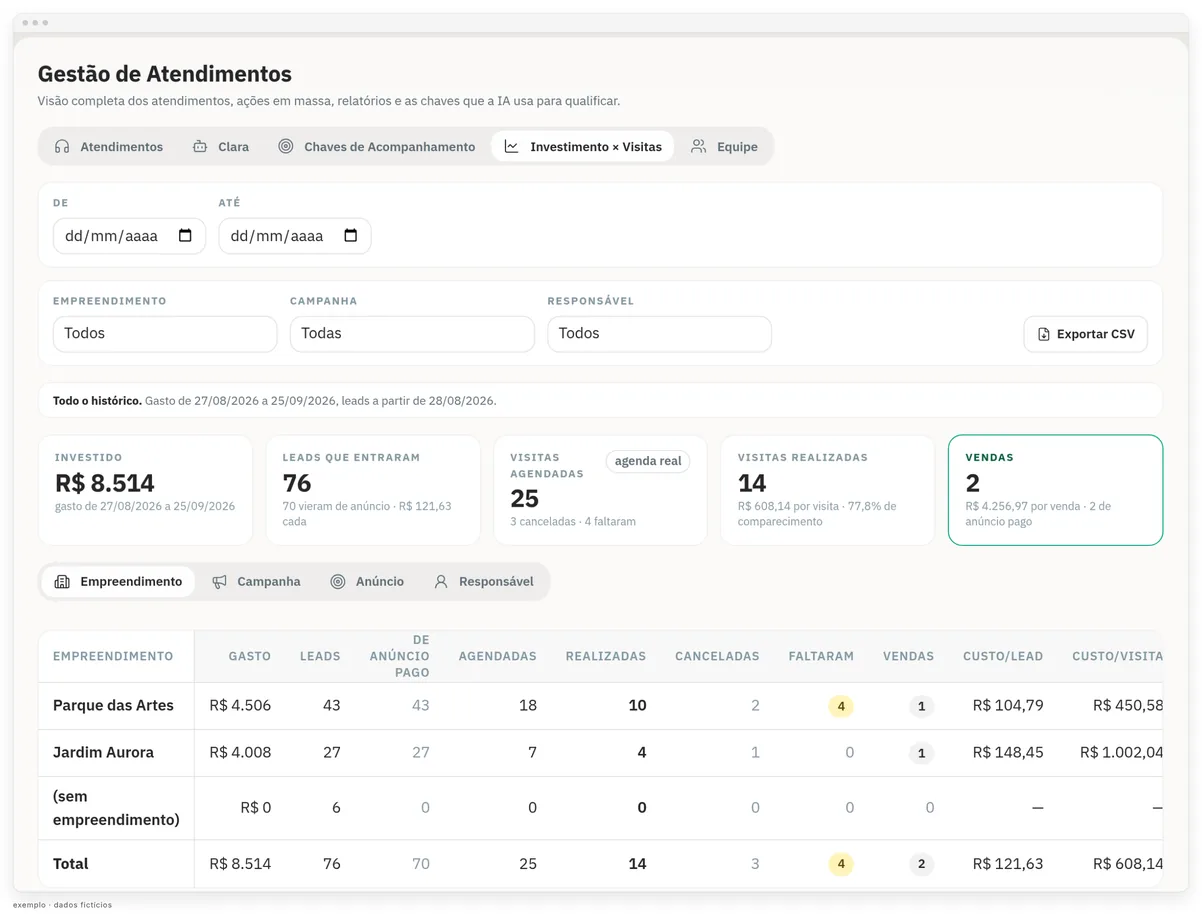
Task: Group table by Responsável
Action: 484,582
